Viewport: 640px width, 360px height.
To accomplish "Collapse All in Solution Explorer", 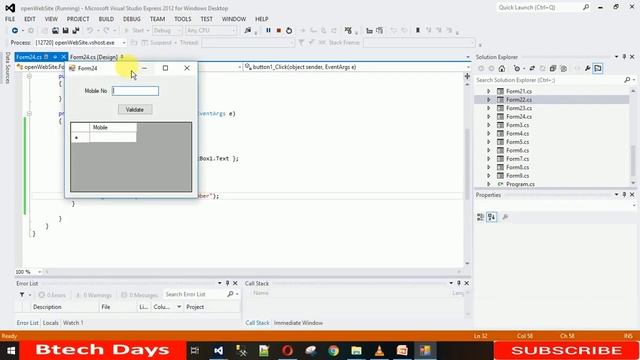I will 553,69.
